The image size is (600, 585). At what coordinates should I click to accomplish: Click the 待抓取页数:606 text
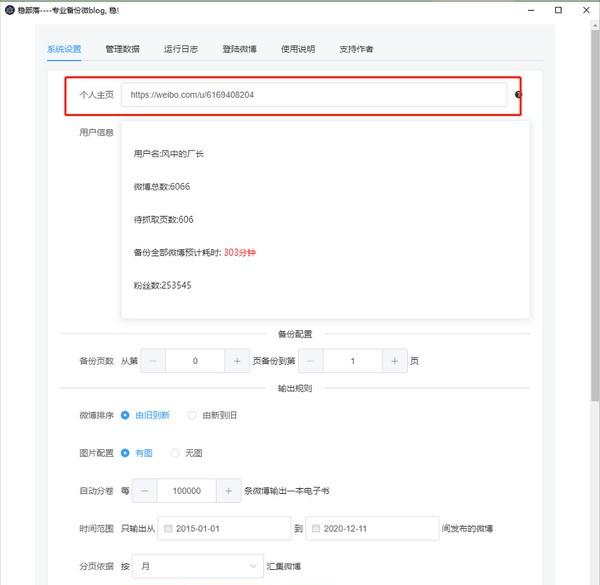coord(163,219)
